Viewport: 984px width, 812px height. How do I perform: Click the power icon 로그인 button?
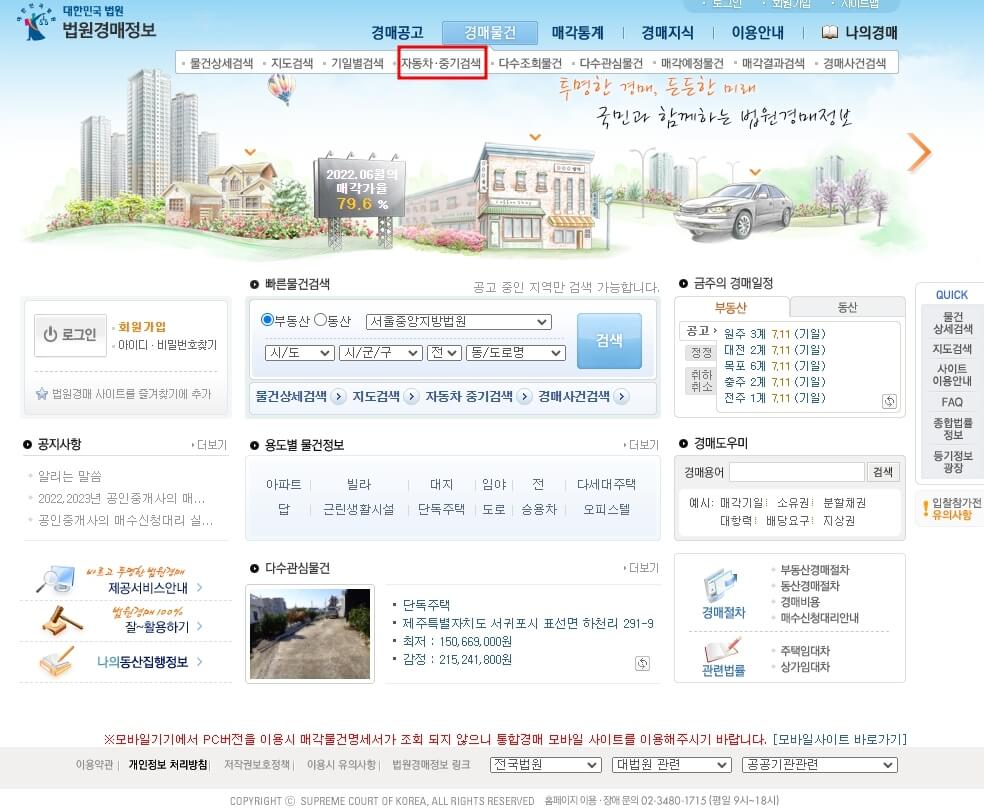click(x=70, y=335)
